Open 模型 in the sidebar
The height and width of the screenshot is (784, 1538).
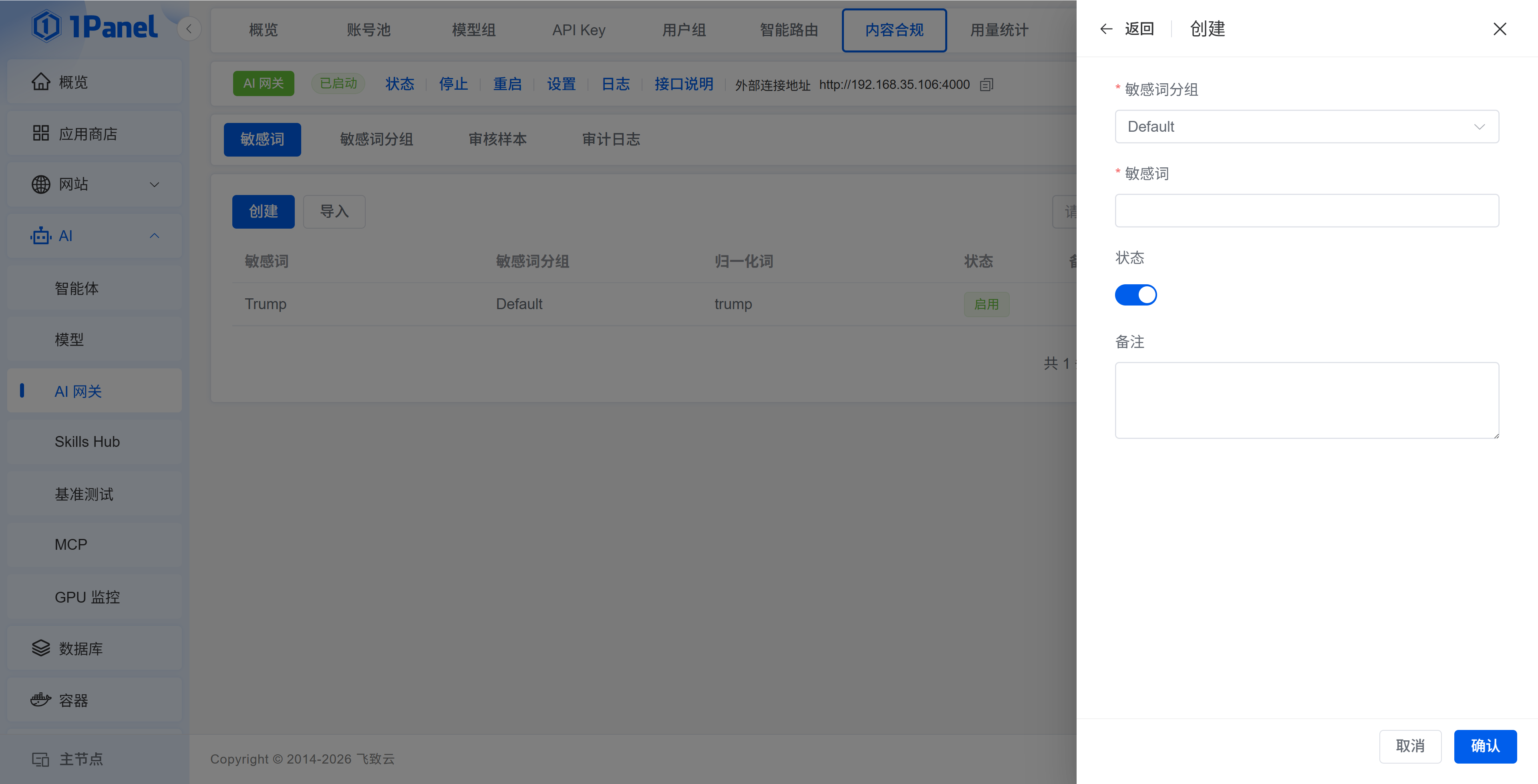coord(95,340)
